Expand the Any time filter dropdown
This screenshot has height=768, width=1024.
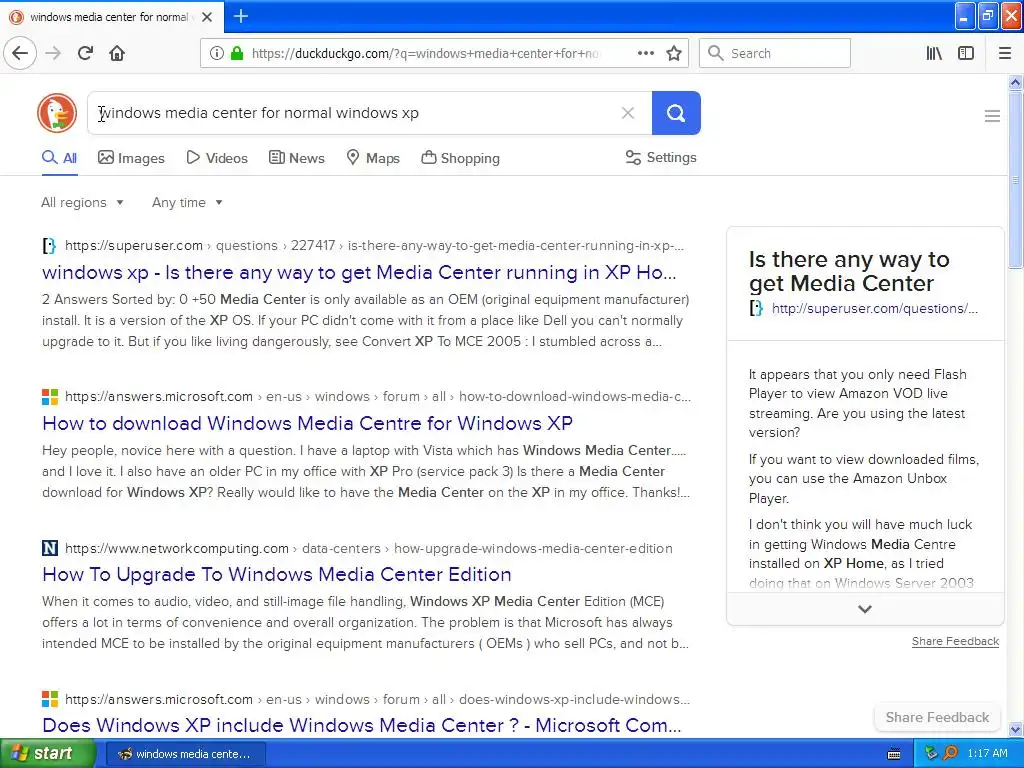pos(187,202)
